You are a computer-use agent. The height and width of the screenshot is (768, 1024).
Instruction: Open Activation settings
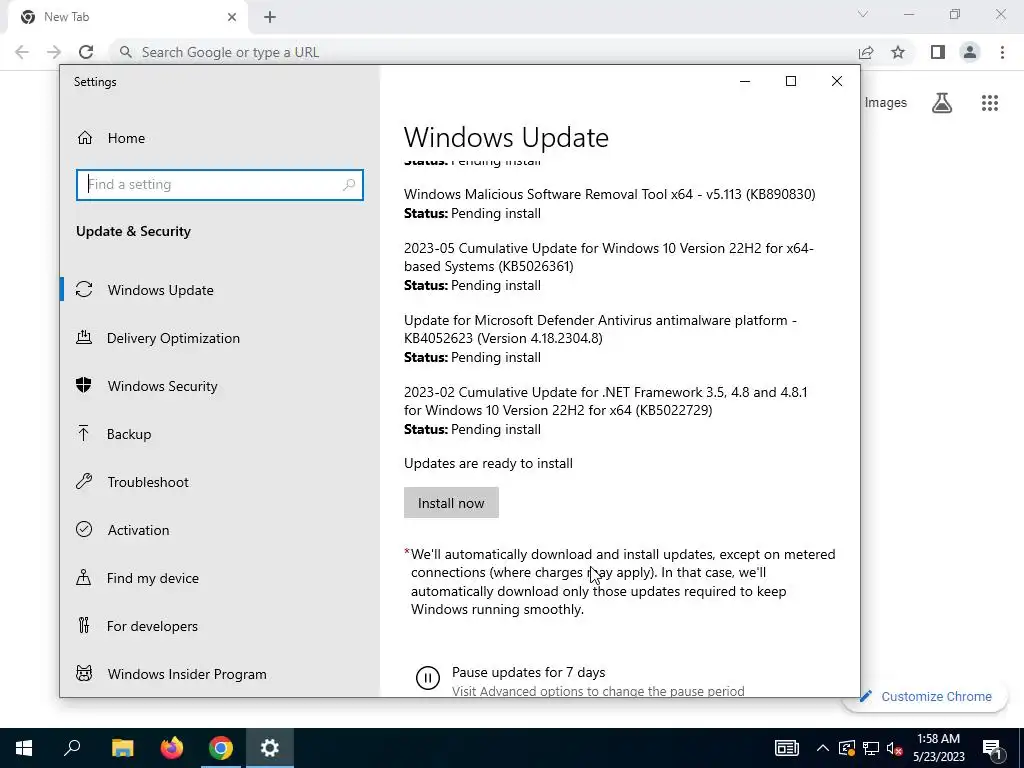coord(138,530)
